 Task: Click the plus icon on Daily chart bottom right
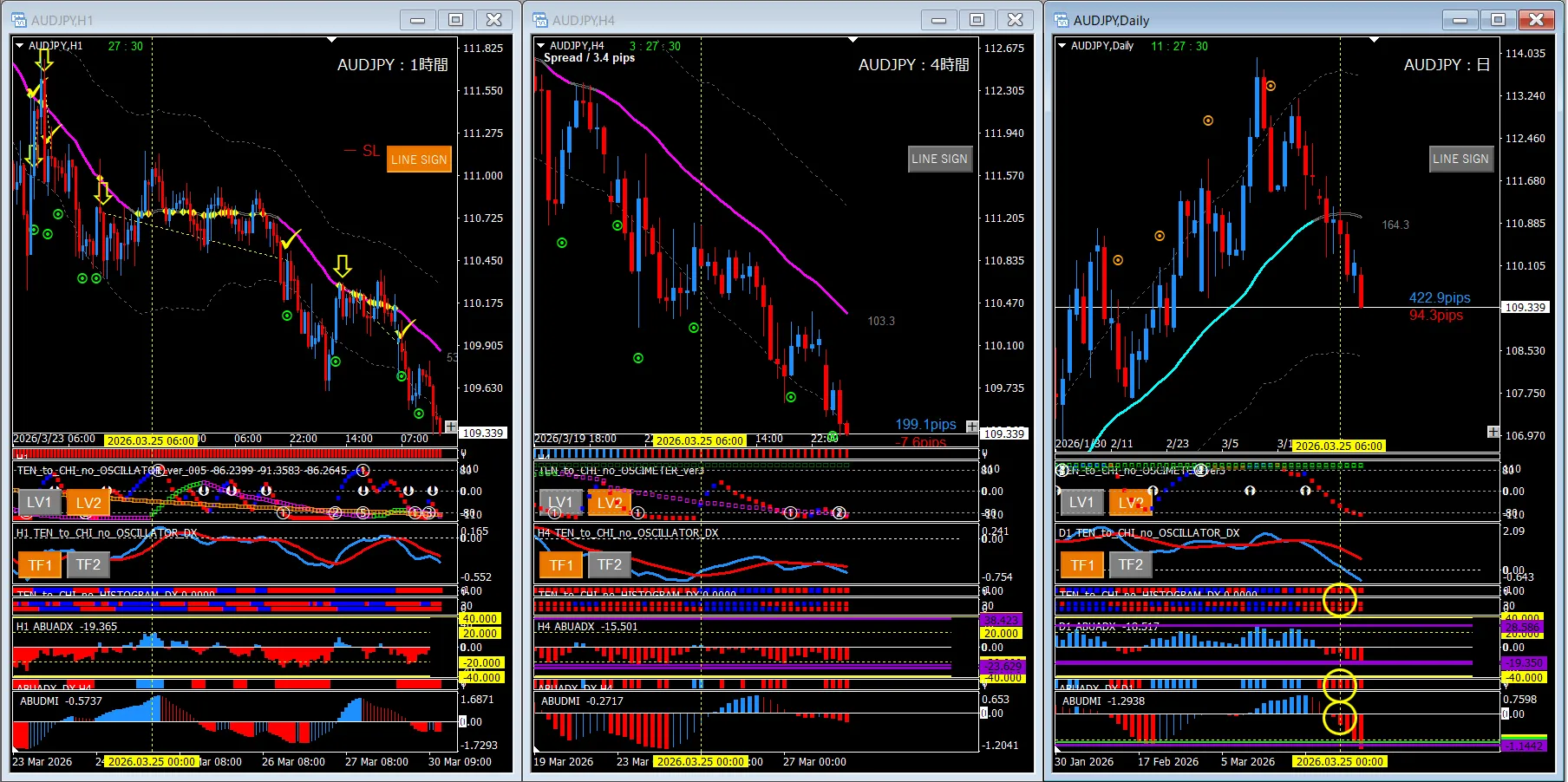pyautogui.click(x=1493, y=432)
